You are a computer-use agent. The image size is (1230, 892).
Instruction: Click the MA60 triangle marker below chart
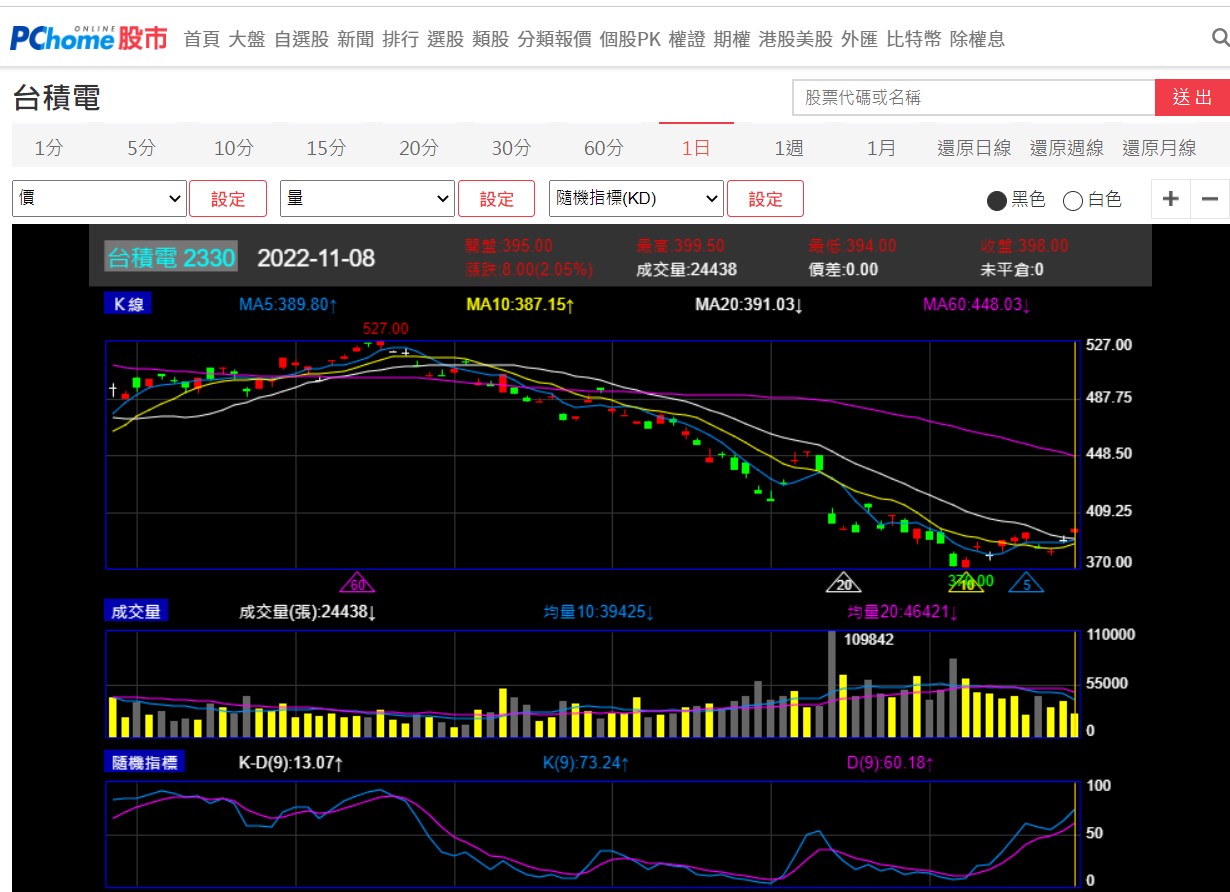[x=357, y=583]
